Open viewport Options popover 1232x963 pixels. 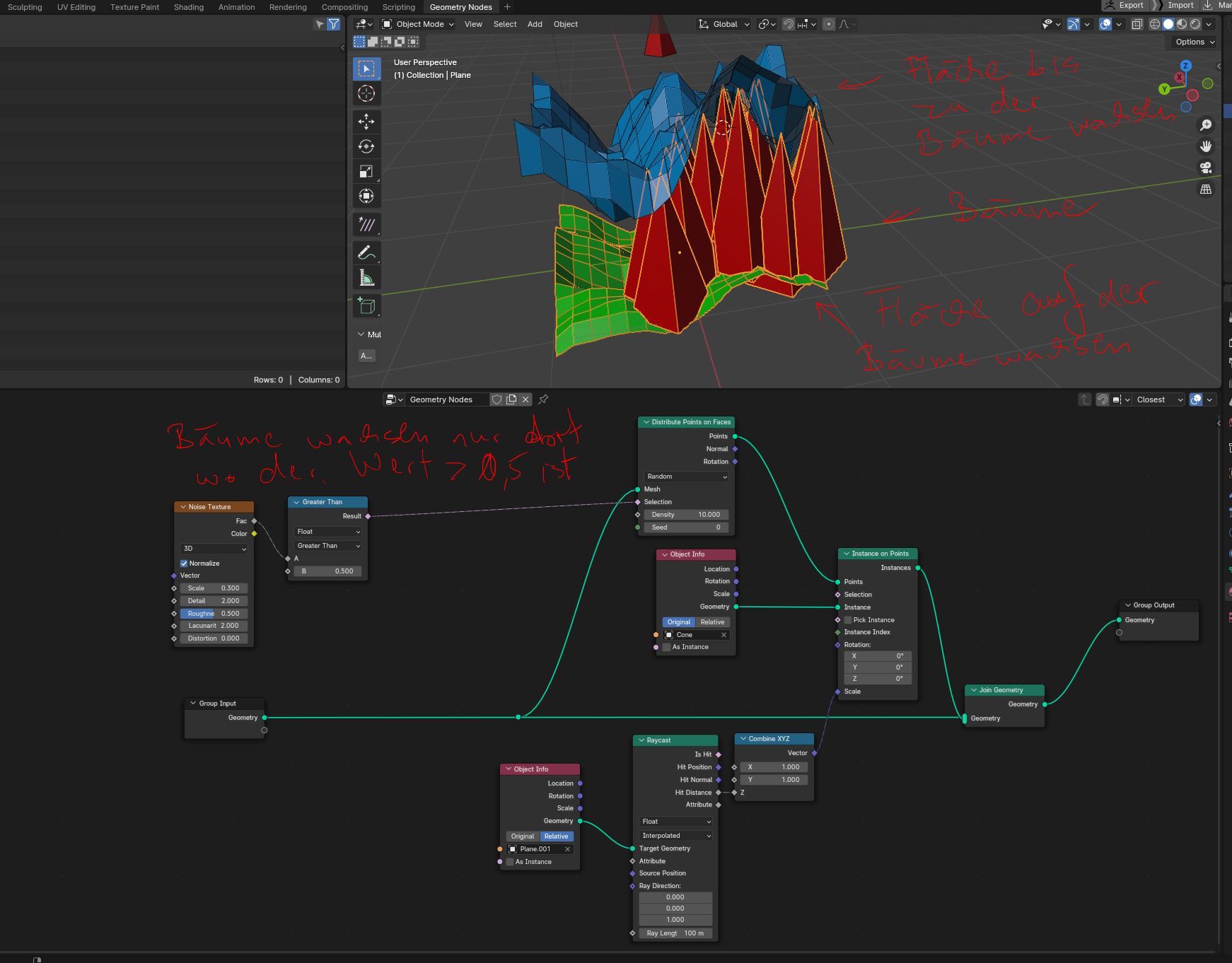click(1195, 42)
